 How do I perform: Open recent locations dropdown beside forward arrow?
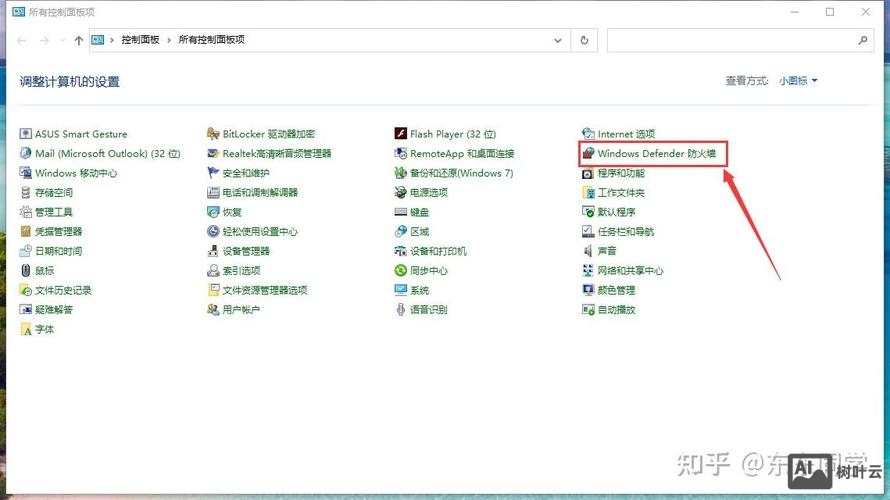pos(62,40)
